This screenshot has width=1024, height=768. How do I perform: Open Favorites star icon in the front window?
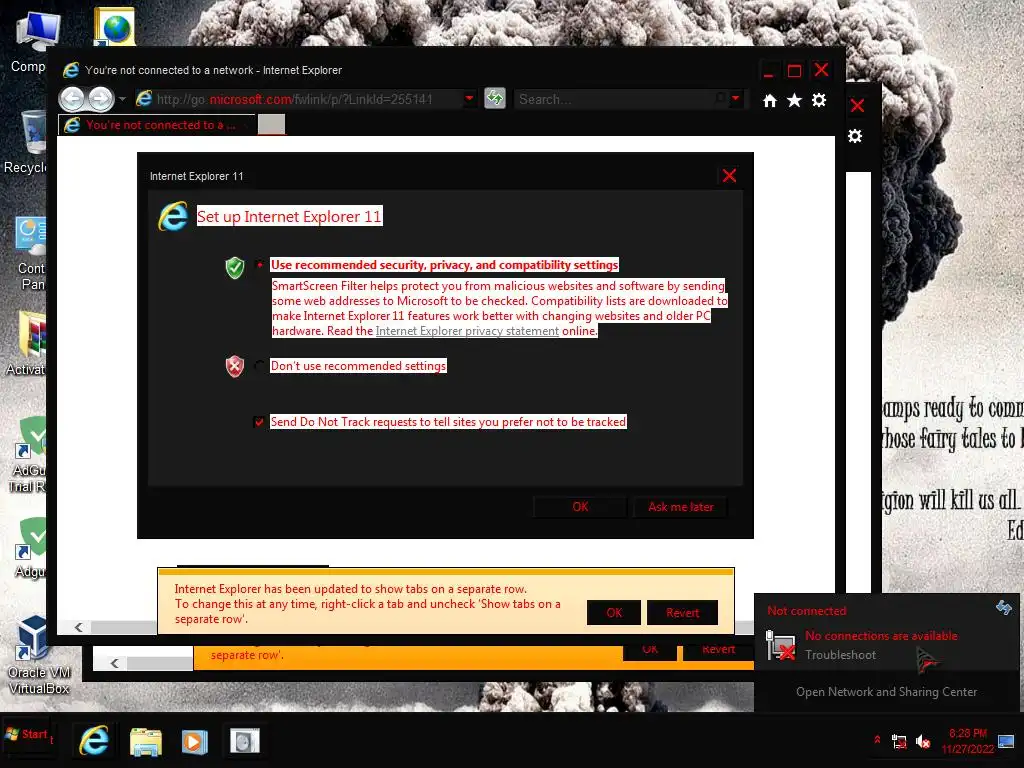[x=794, y=100]
